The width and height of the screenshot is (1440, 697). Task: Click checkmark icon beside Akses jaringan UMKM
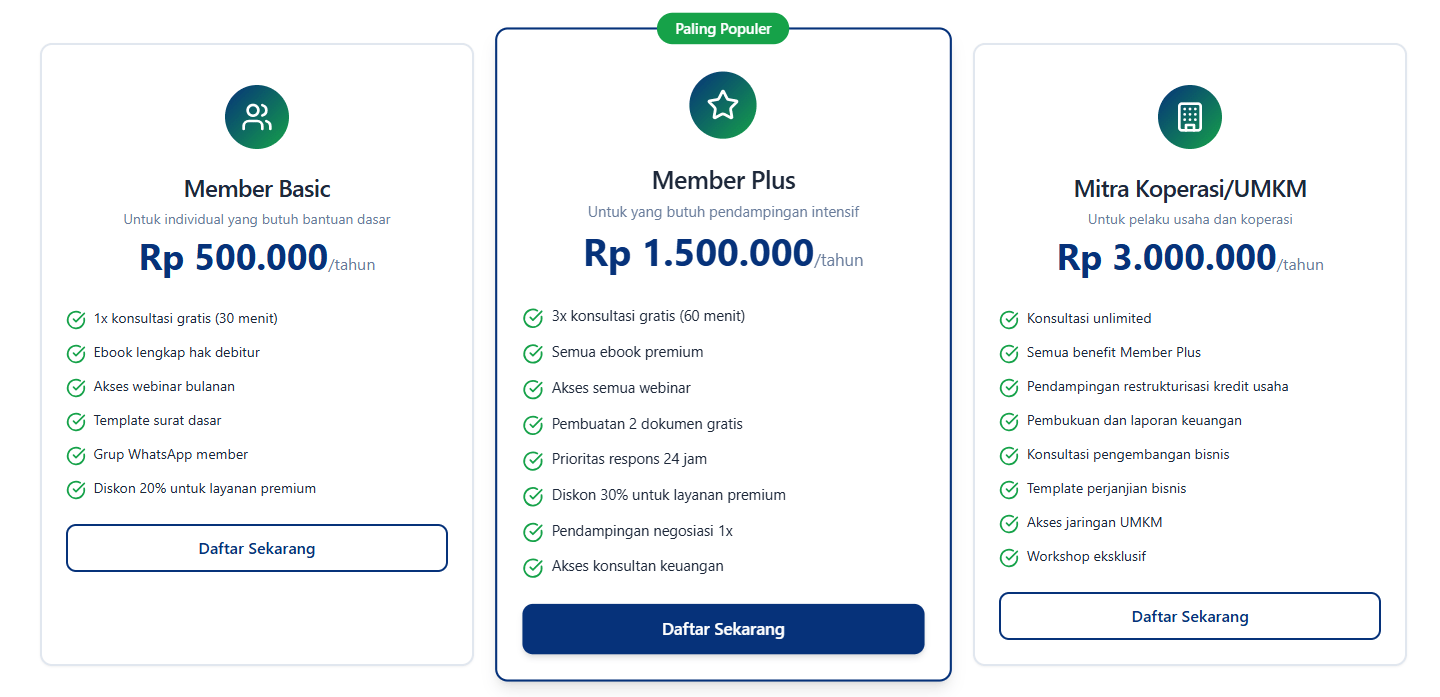[x=1009, y=524]
